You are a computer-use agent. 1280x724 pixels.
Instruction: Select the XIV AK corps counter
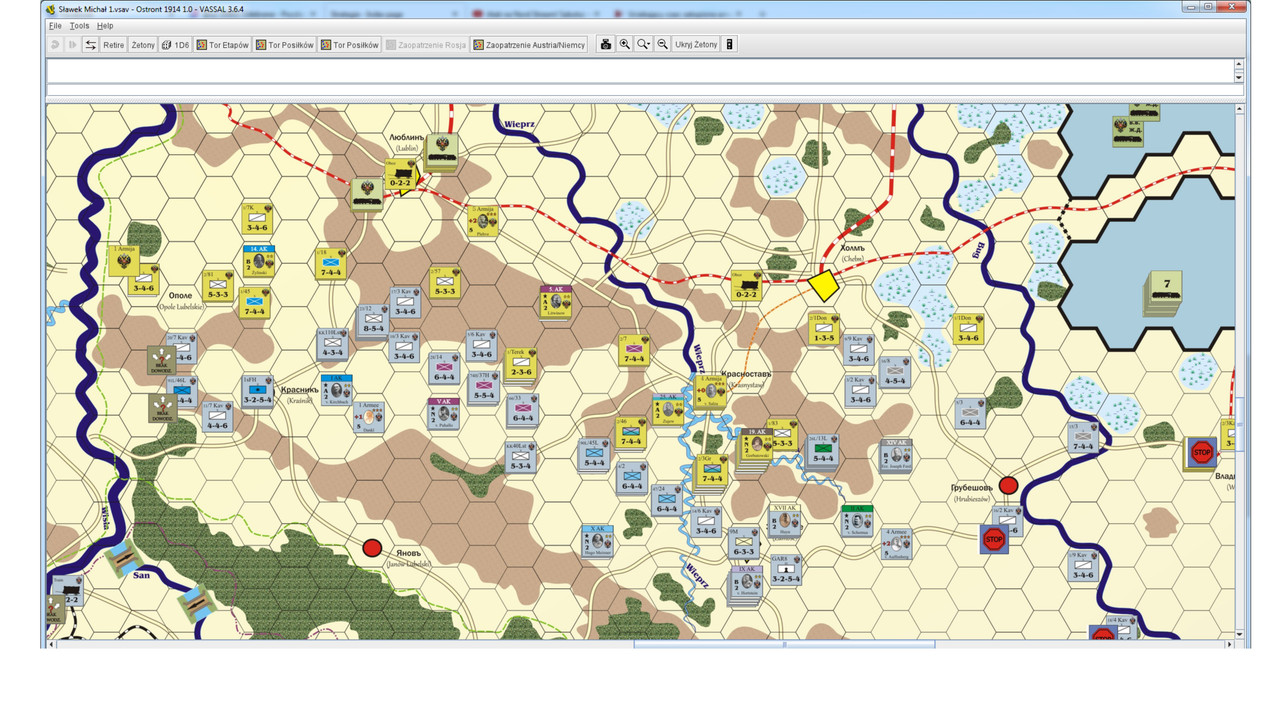pyautogui.click(x=896, y=454)
